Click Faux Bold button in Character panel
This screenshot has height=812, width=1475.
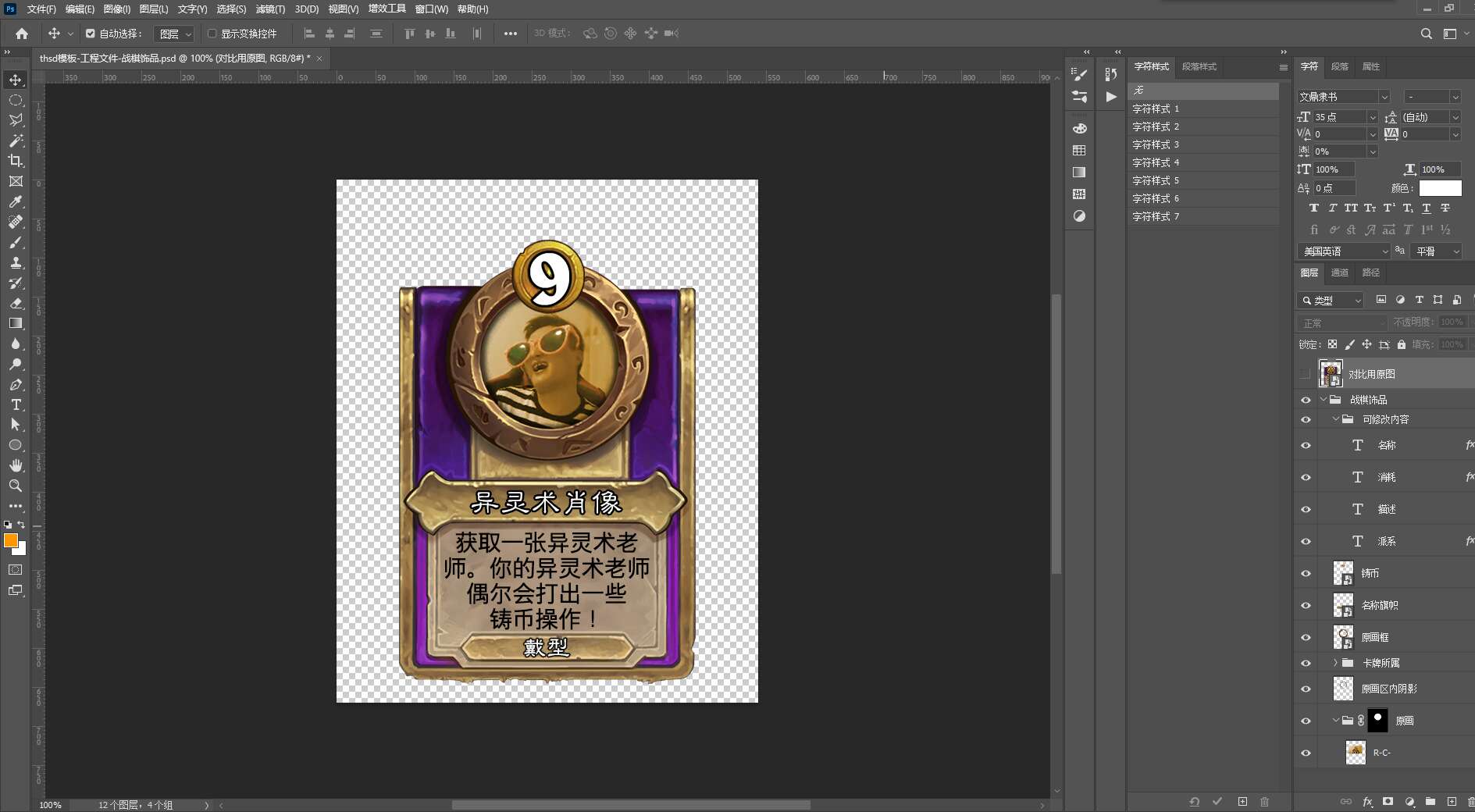(x=1314, y=208)
